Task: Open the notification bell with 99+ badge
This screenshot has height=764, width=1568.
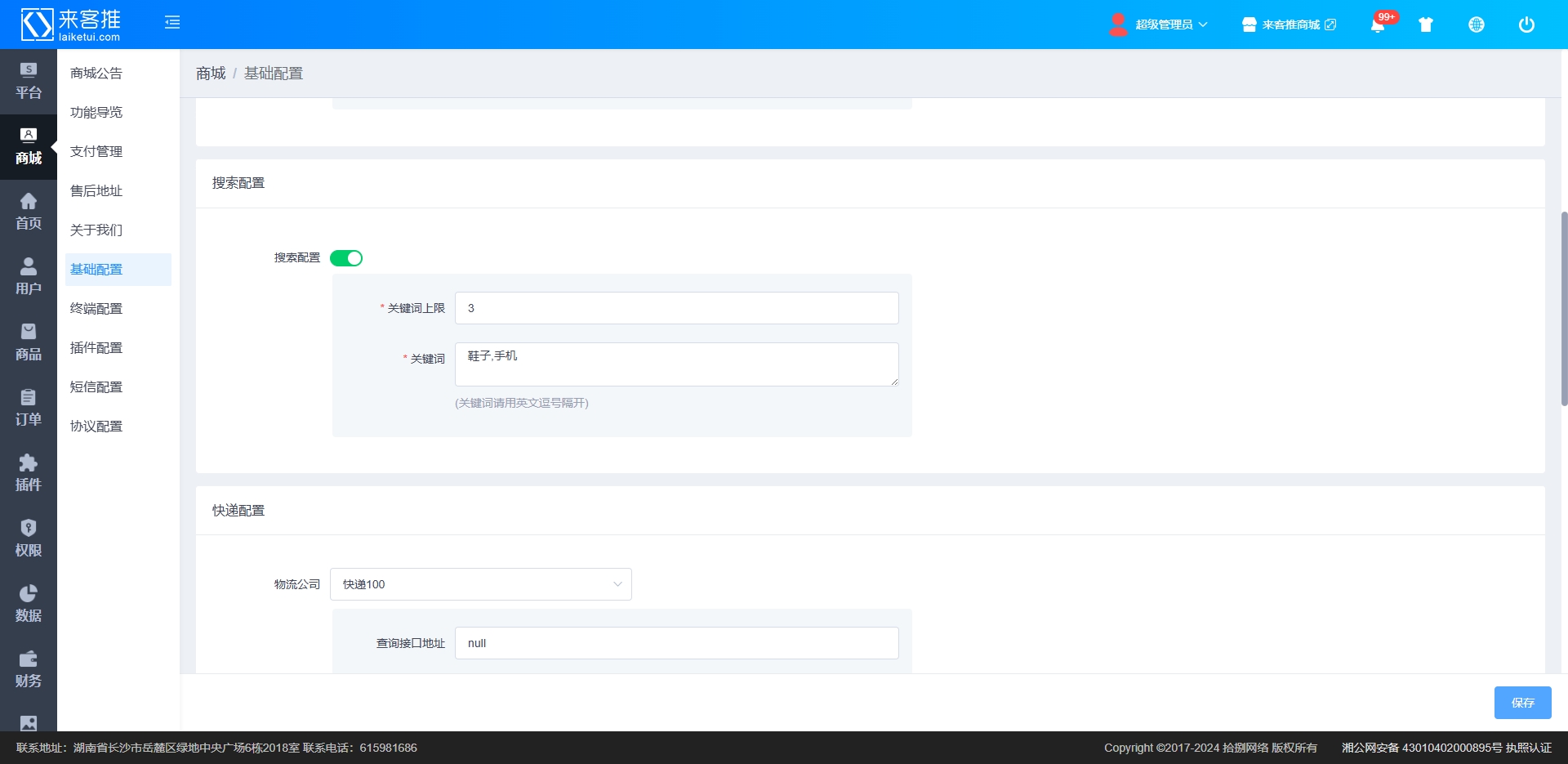Action: coord(1378,25)
